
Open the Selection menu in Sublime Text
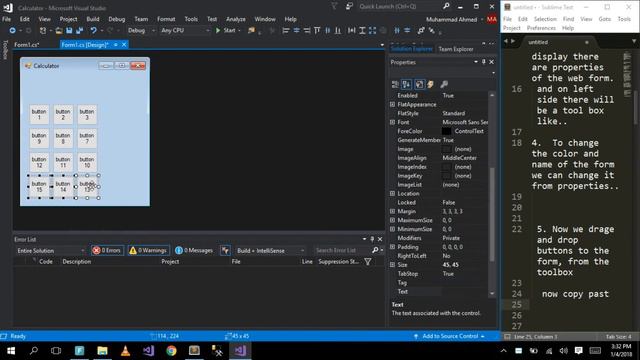[x=545, y=19]
